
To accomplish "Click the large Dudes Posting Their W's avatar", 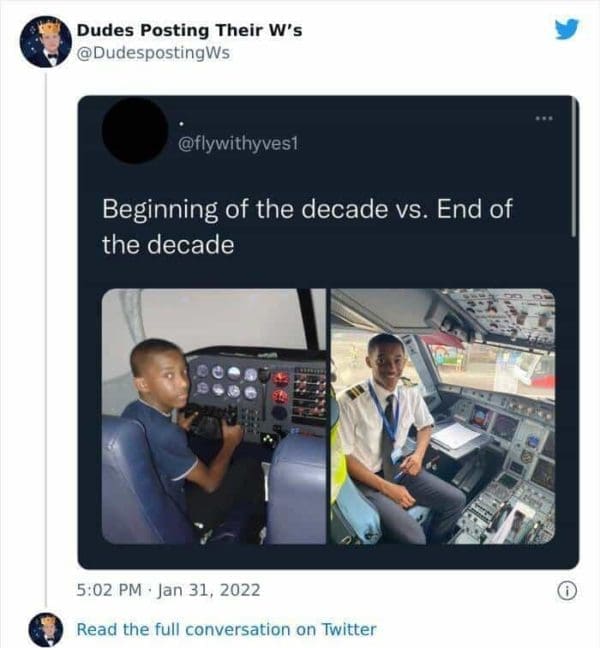I will (46, 42).
